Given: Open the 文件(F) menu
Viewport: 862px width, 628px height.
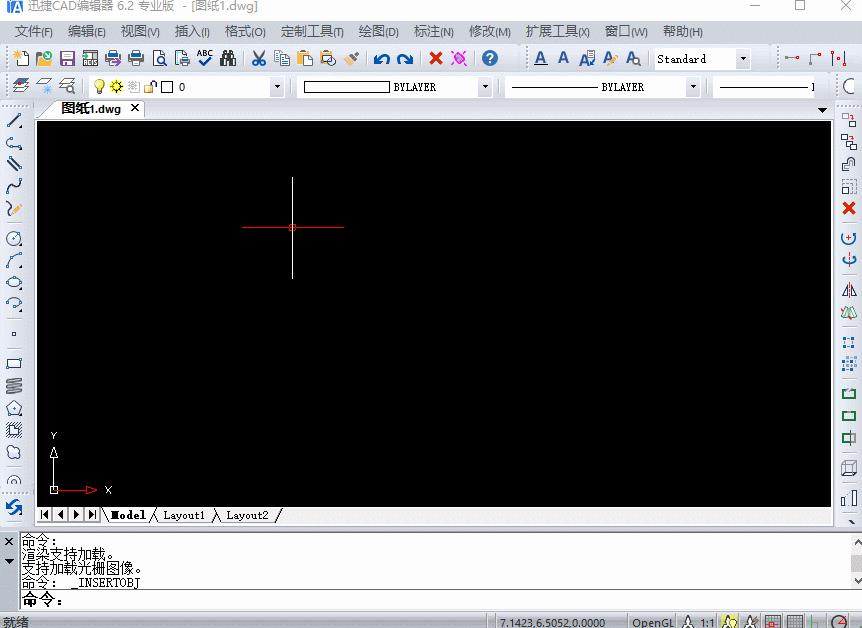Looking at the screenshot, I should click(x=34, y=32).
